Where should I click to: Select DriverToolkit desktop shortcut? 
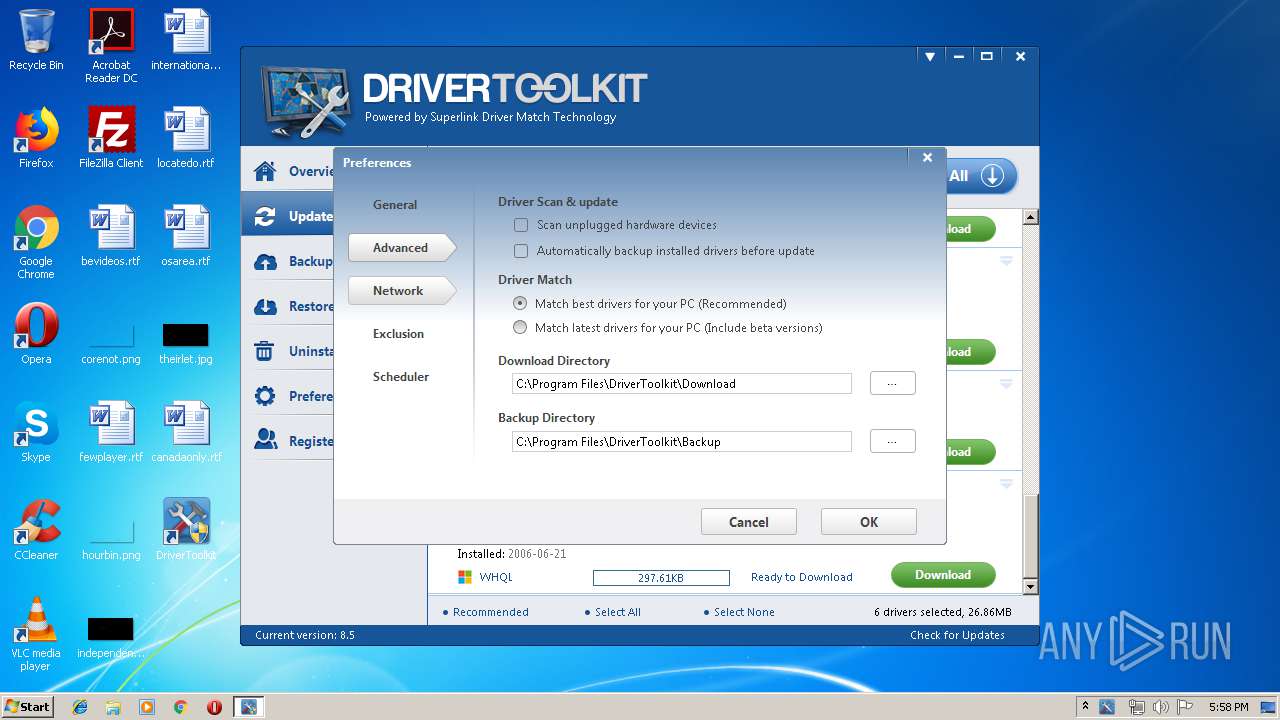[186, 530]
